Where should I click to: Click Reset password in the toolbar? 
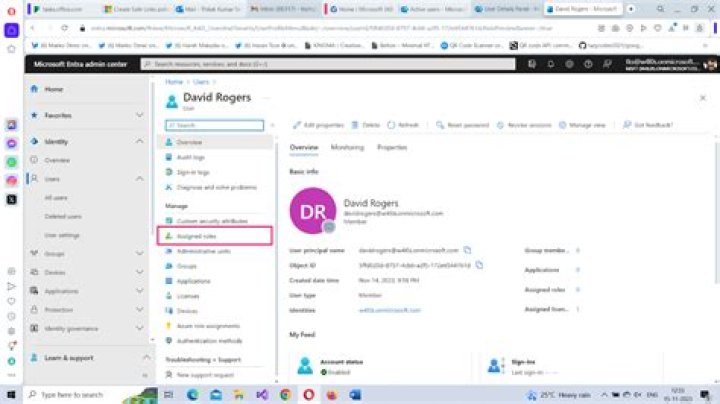(x=462, y=125)
